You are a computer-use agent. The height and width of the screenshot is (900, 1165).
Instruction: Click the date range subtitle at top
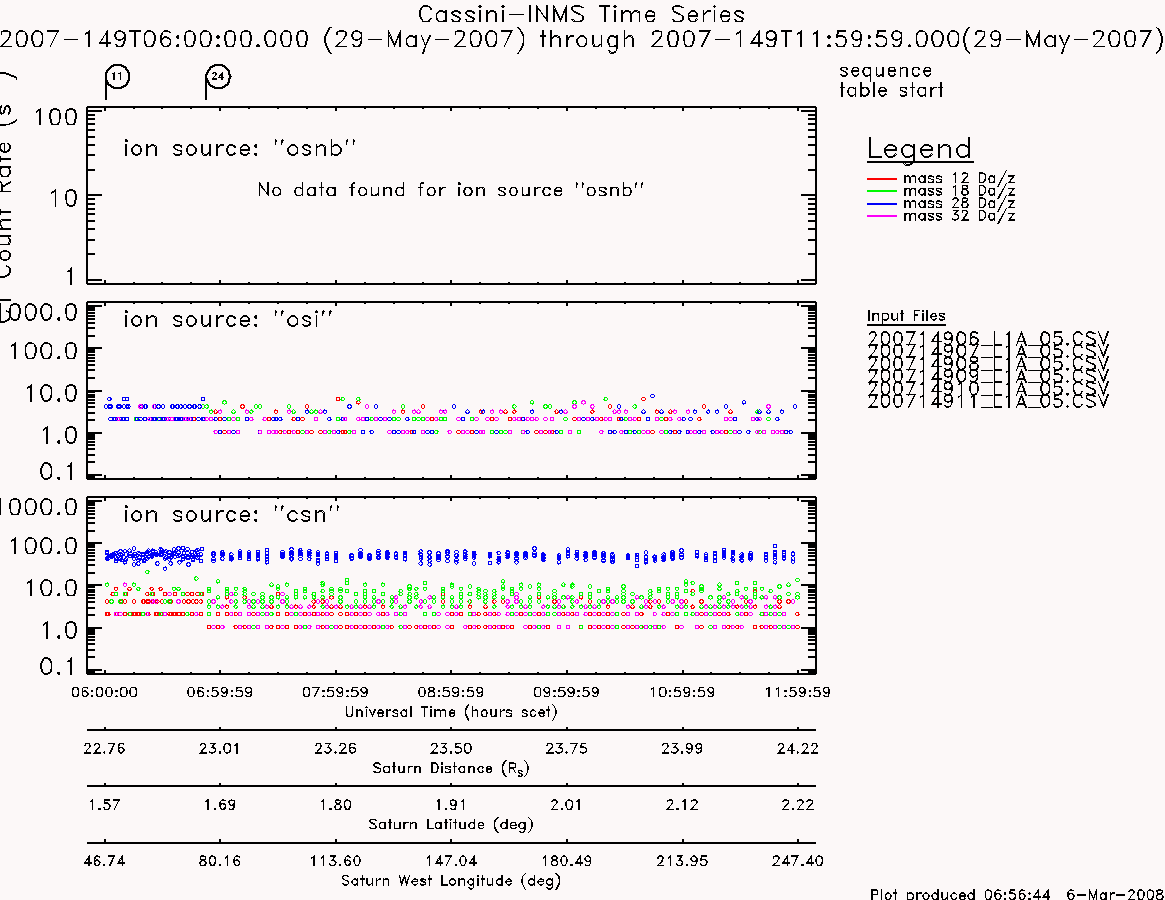click(581, 39)
